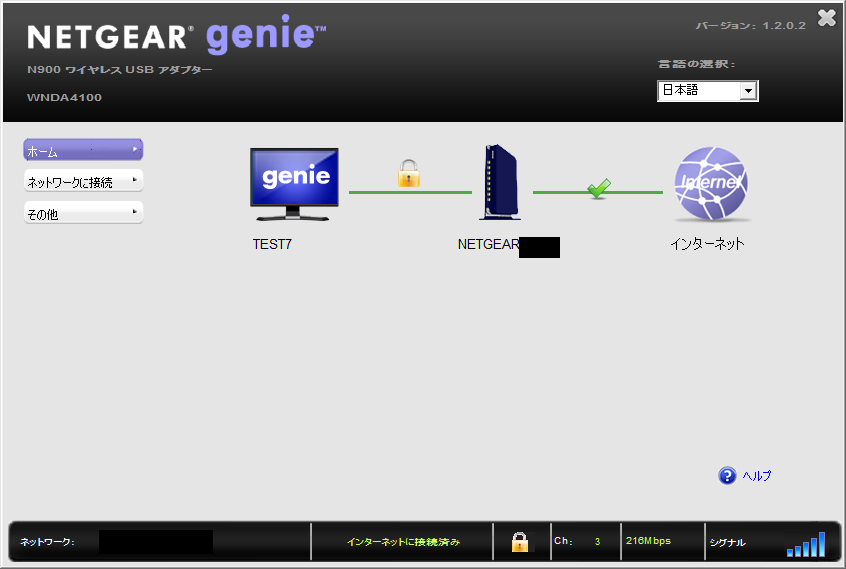Image resolution: width=846 pixels, height=569 pixels.
Task: Click the blue help question mark icon
Action: coord(727,476)
